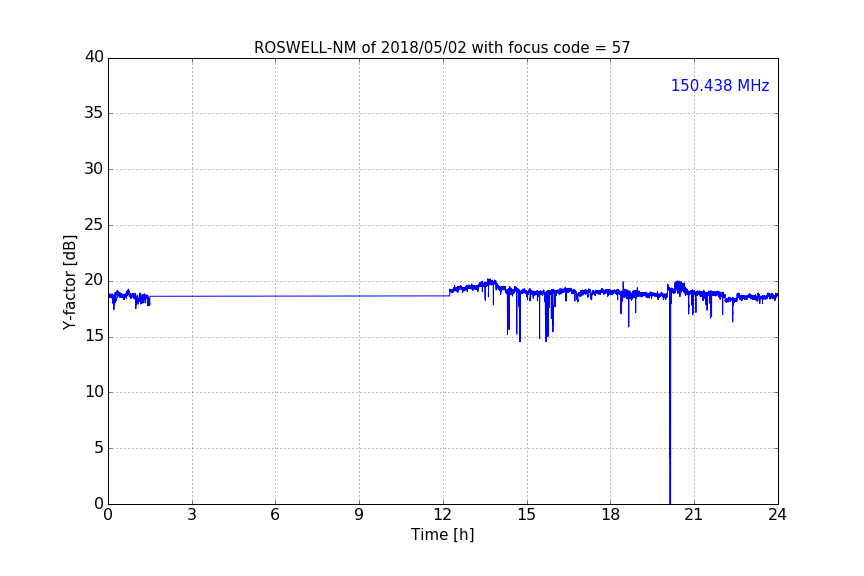This screenshot has width=864, height=576.
Task: Click the 'Y-factor [dB]' axis label
Action: [x=69, y=282]
